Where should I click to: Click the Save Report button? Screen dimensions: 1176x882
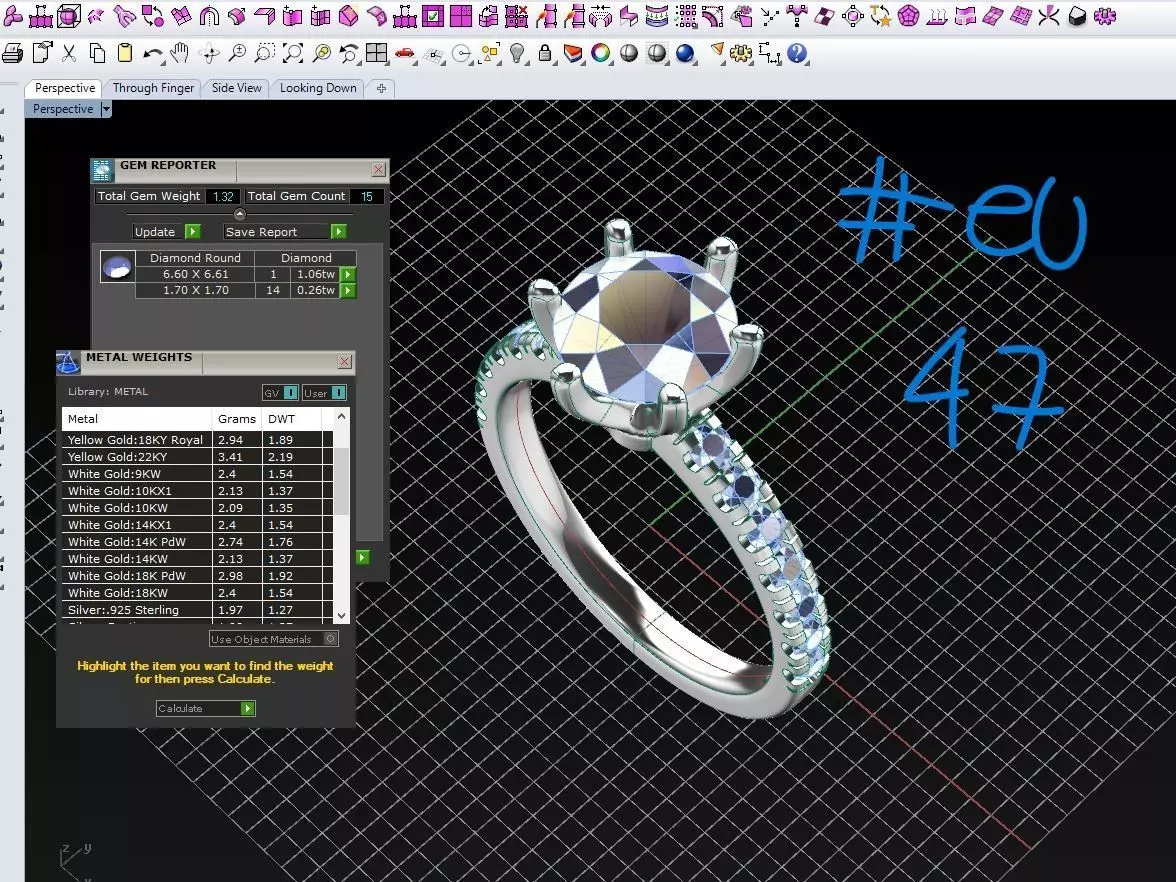point(285,232)
